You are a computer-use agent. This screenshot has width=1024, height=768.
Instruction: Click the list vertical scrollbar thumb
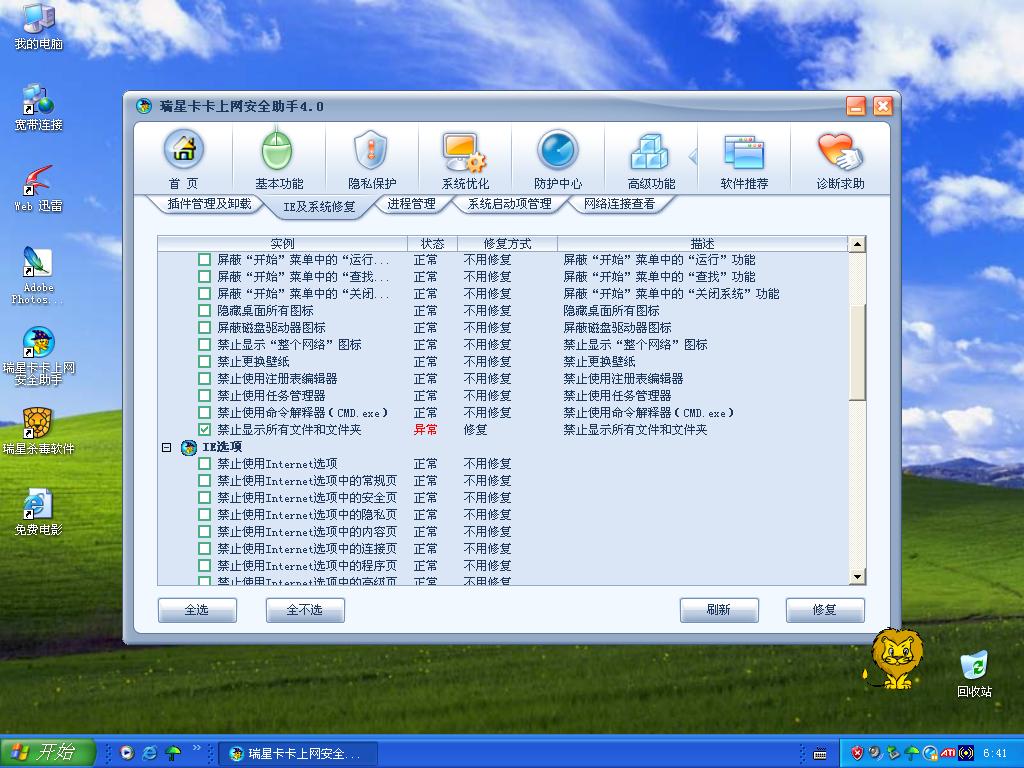click(857, 351)
